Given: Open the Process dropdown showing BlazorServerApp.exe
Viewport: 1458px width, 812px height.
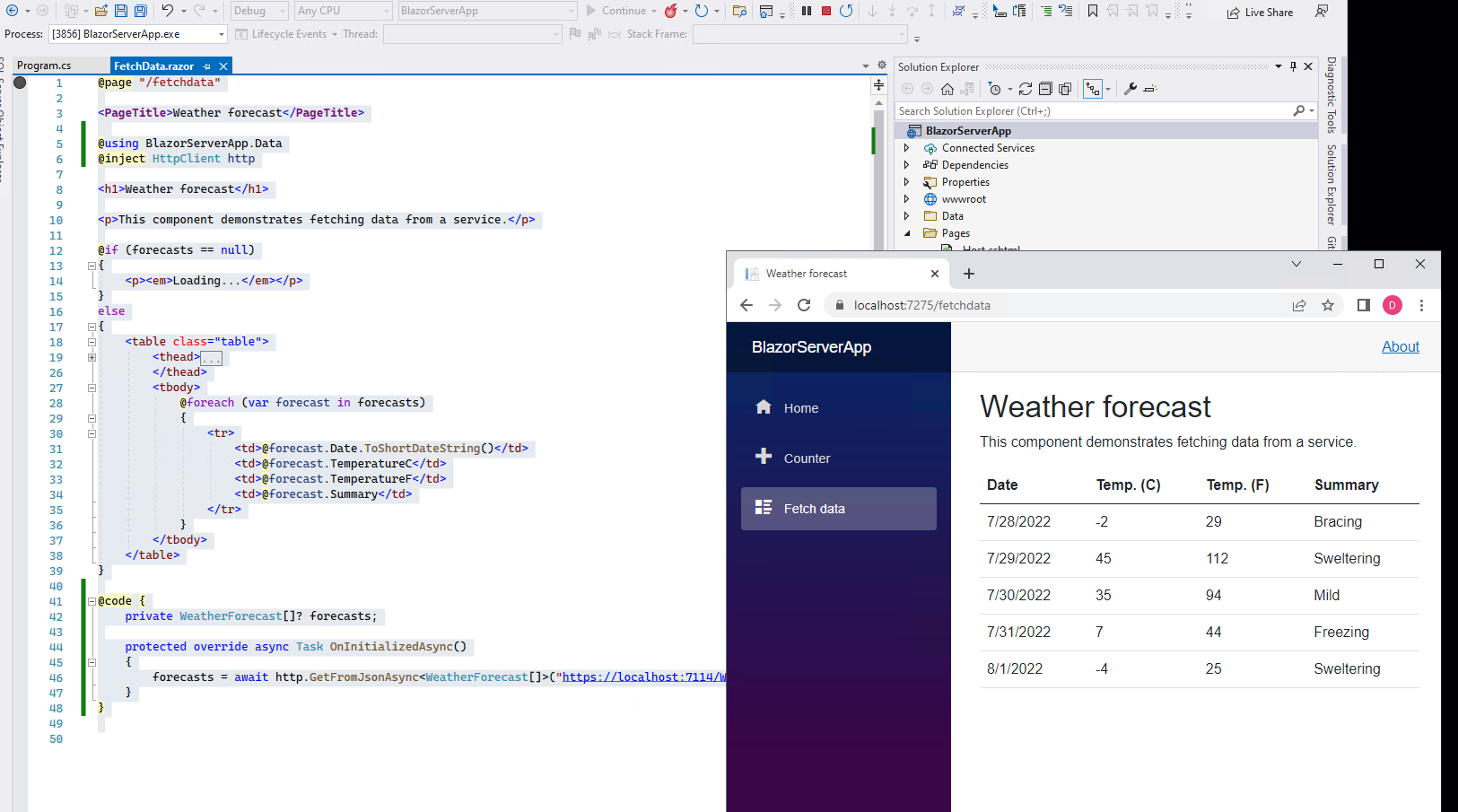Looking at the screenshot, I should tap(137, 34).
